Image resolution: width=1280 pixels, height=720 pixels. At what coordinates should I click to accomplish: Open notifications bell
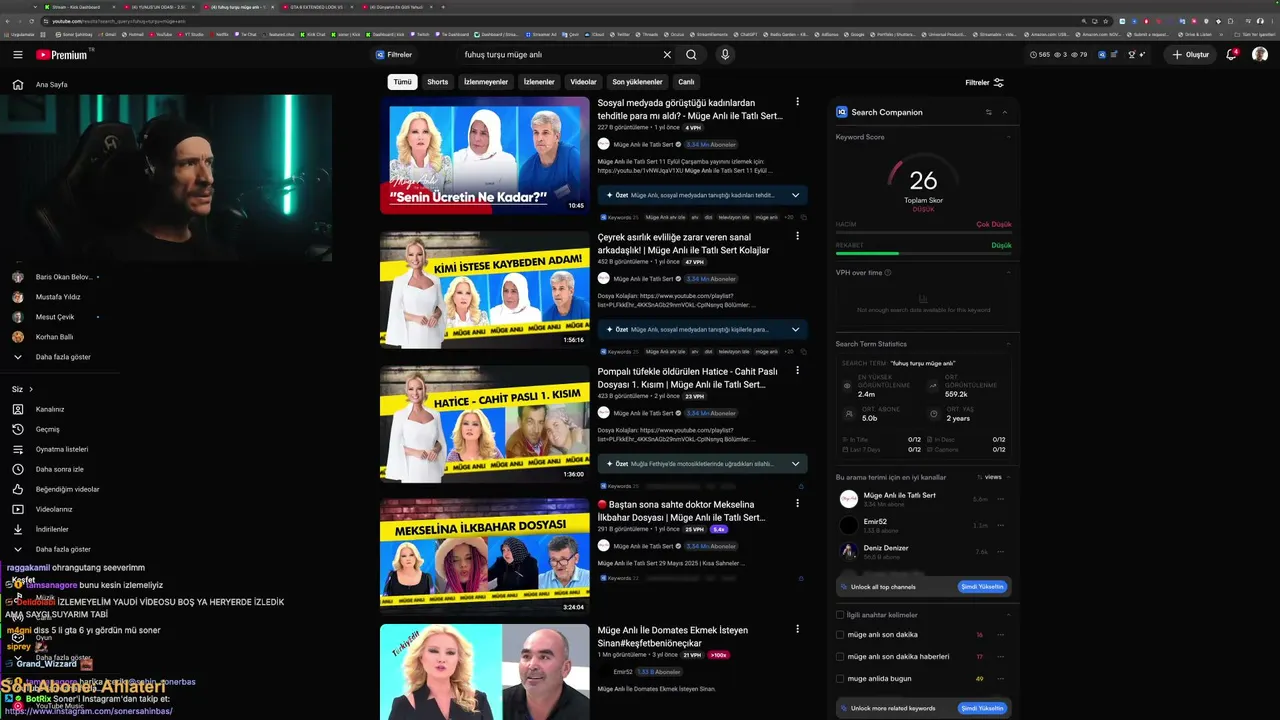click(x=1232, y=55)
